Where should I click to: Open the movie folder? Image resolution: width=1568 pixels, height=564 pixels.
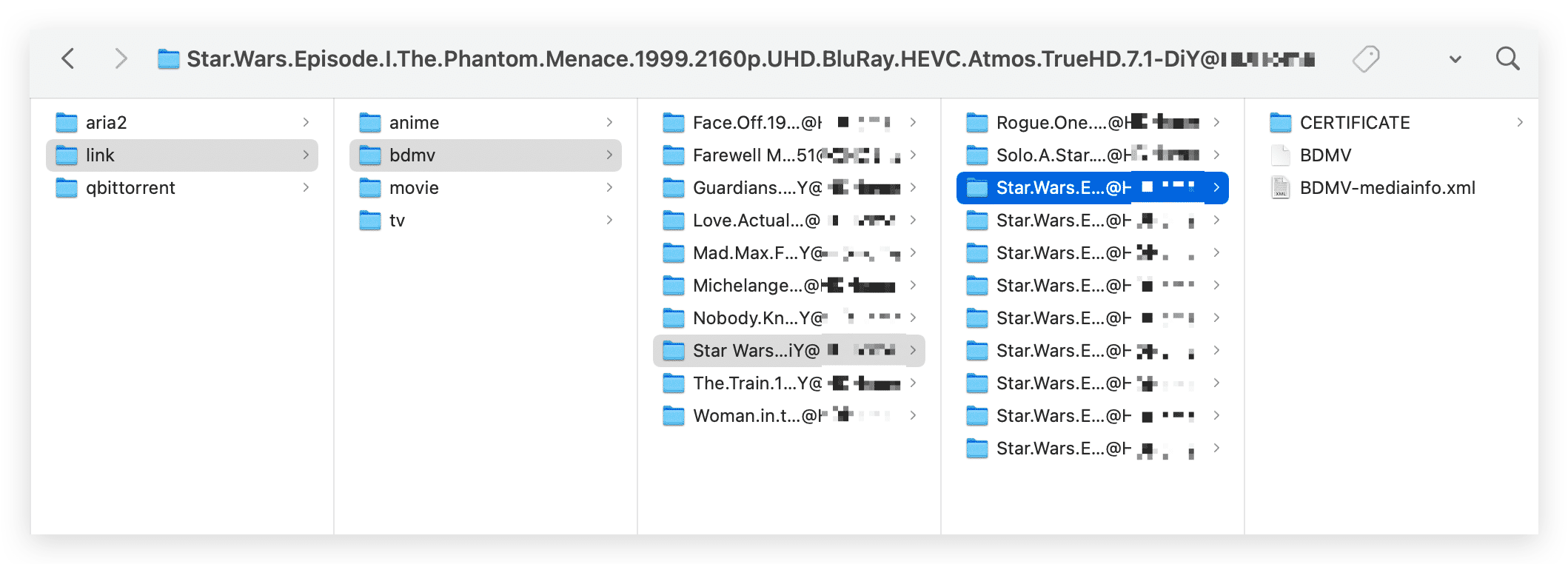coord(414,188)
